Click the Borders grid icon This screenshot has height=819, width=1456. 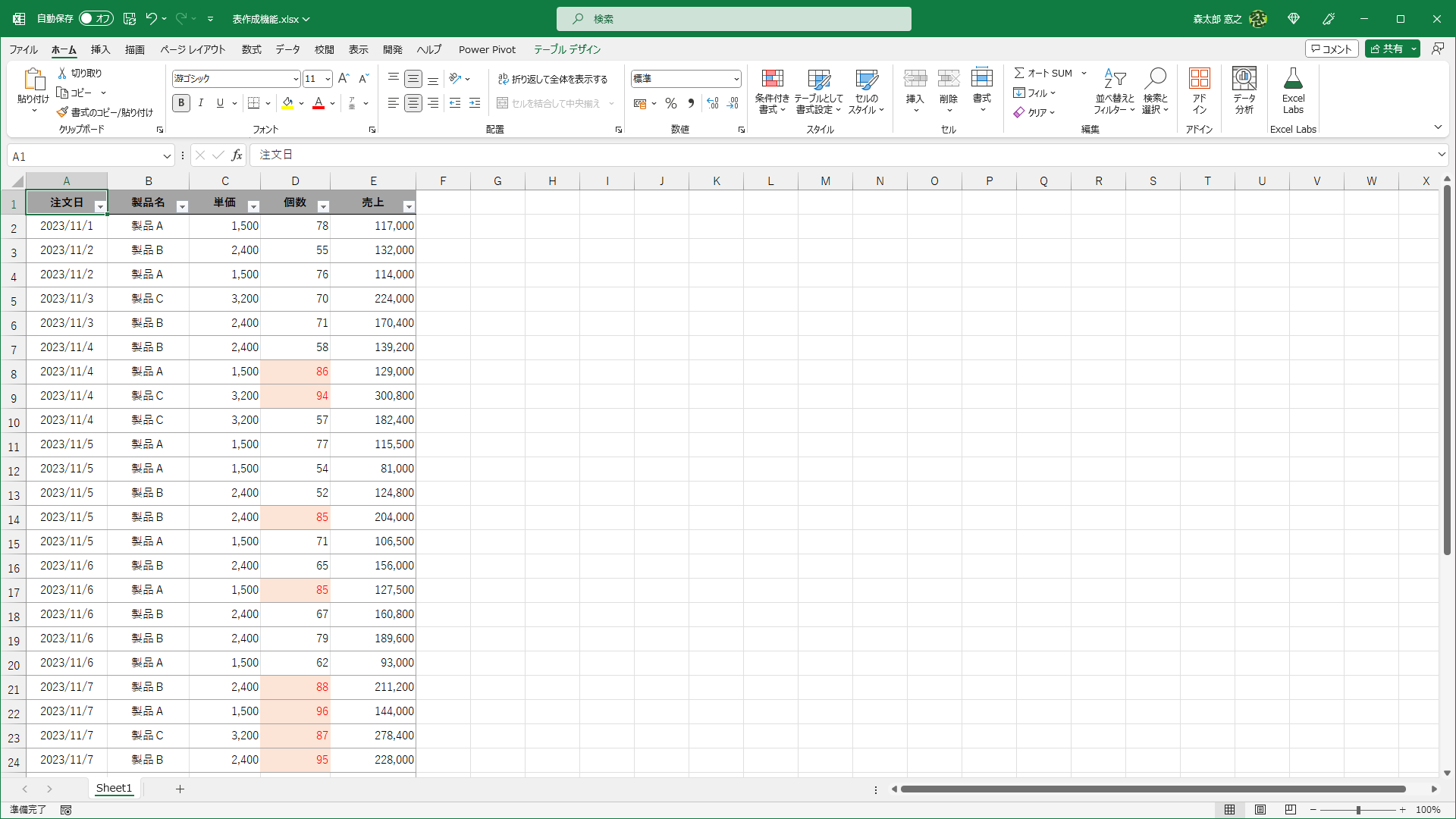(254, 103)
